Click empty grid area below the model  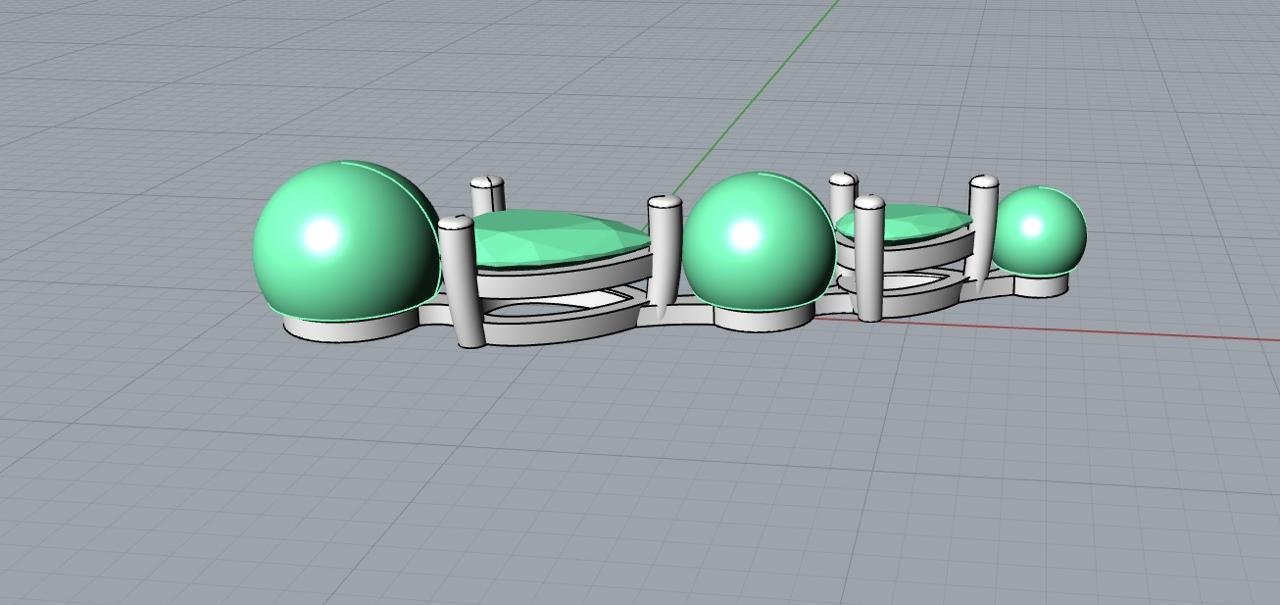tap(640, 480)
